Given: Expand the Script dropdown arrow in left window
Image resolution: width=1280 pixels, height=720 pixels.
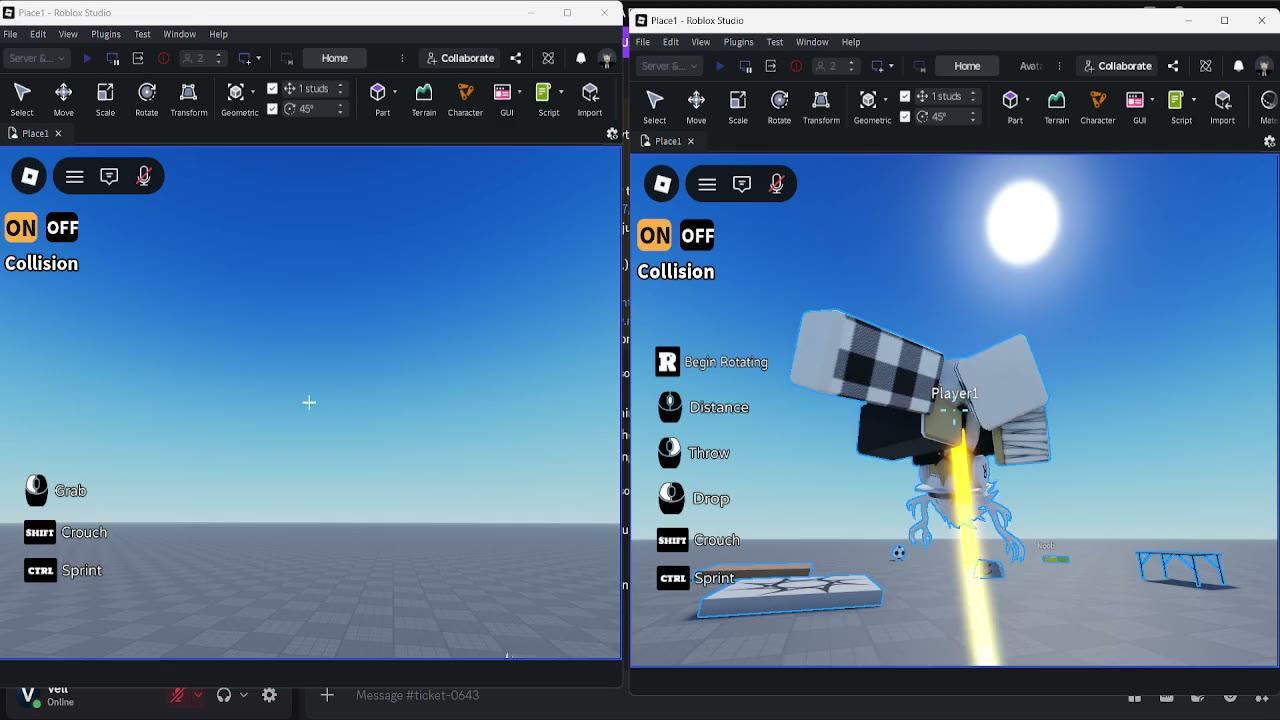Looking at the screenshot, I should 561,91.
